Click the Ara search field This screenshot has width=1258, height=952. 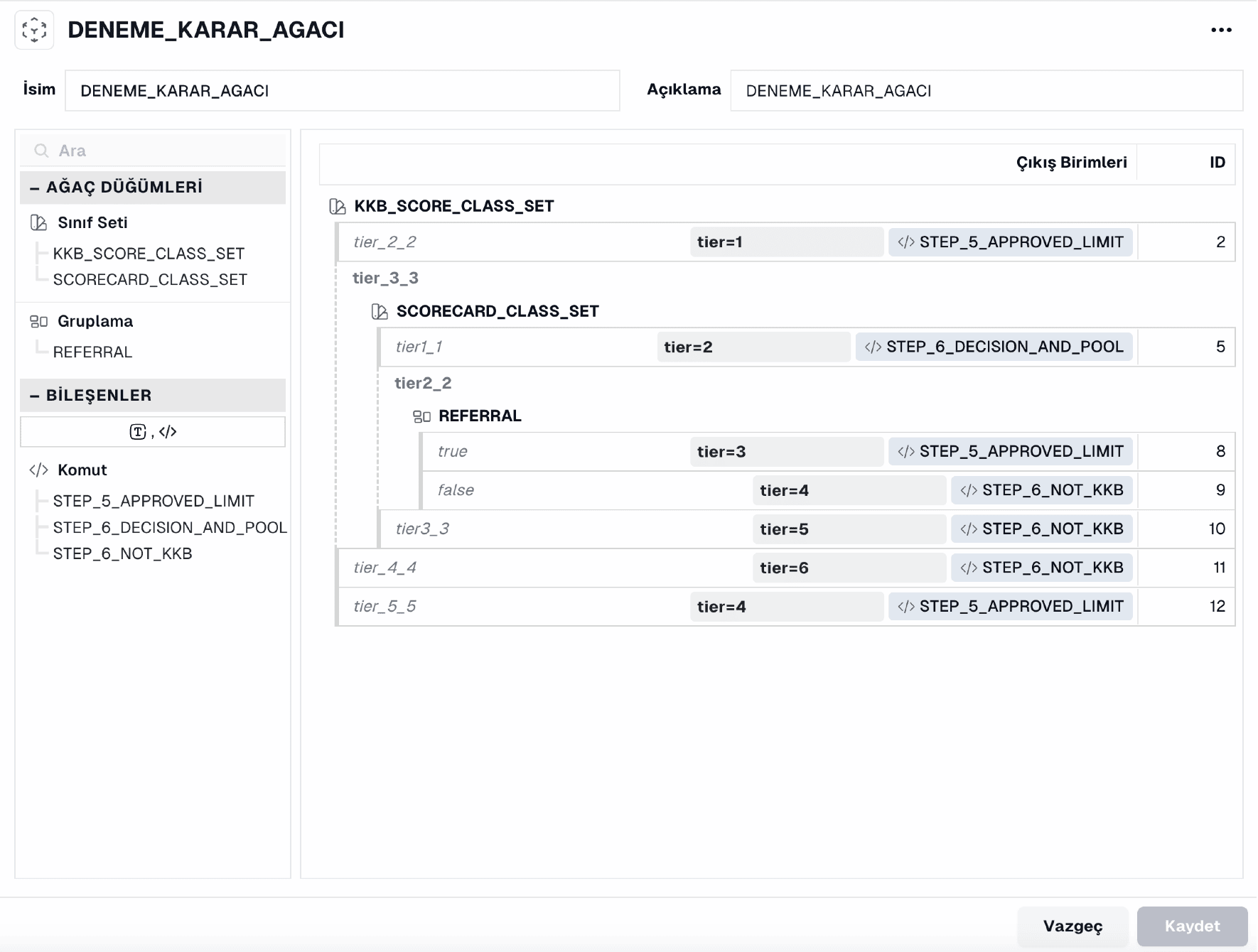153,151
